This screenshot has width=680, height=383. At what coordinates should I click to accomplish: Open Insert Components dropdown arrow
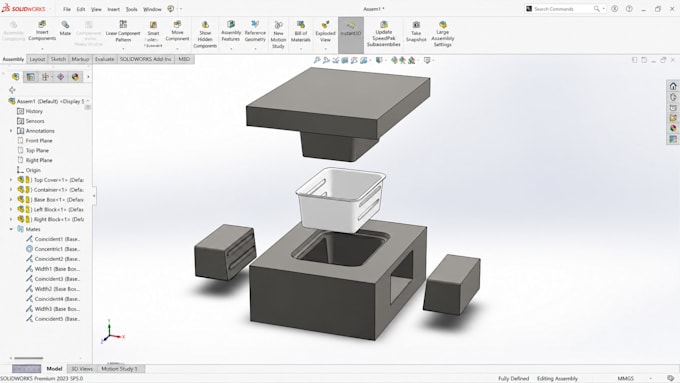(42, 49)
